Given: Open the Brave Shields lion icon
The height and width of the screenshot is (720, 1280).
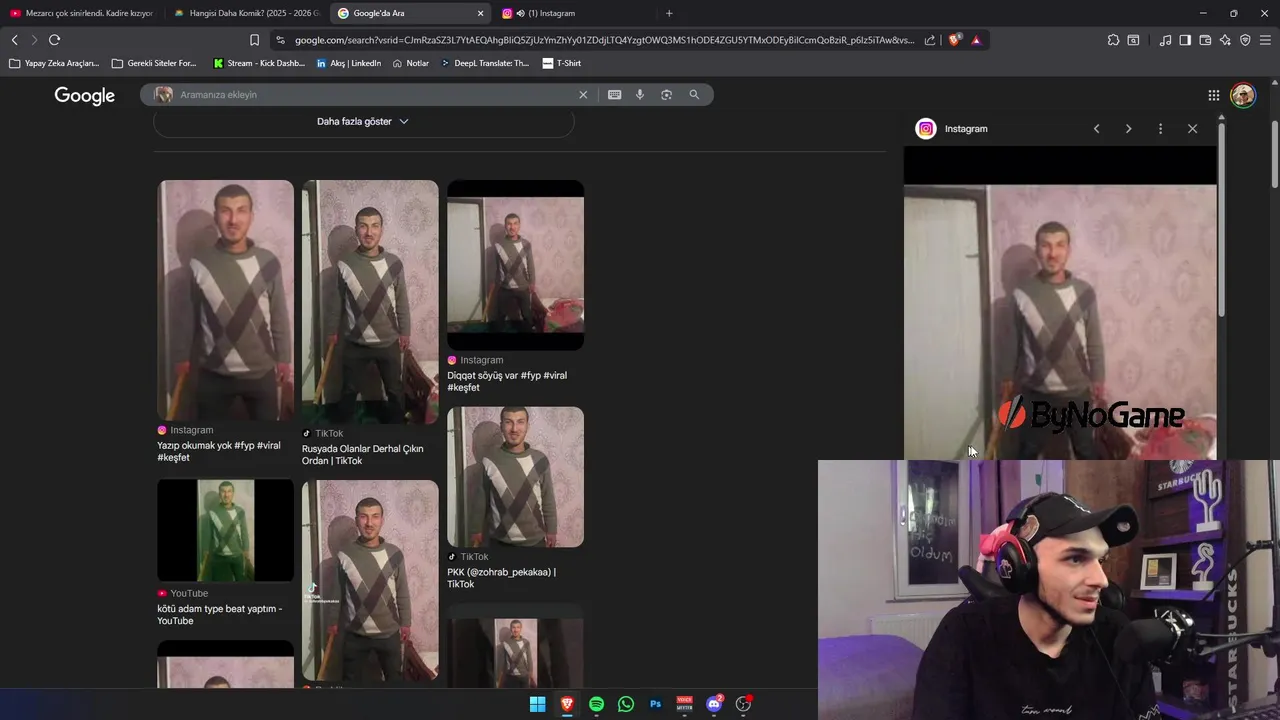Looking at the screenshot, I should pyautogui.click(x=955, y=40).
